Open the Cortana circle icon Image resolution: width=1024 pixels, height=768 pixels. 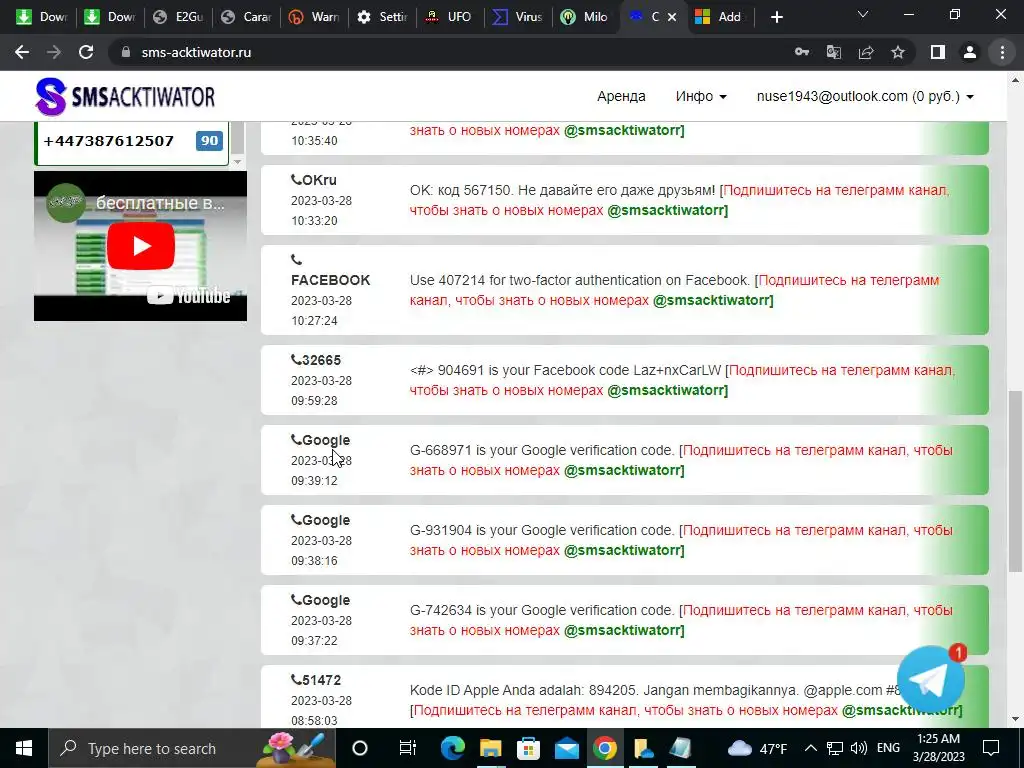(360, 748)
